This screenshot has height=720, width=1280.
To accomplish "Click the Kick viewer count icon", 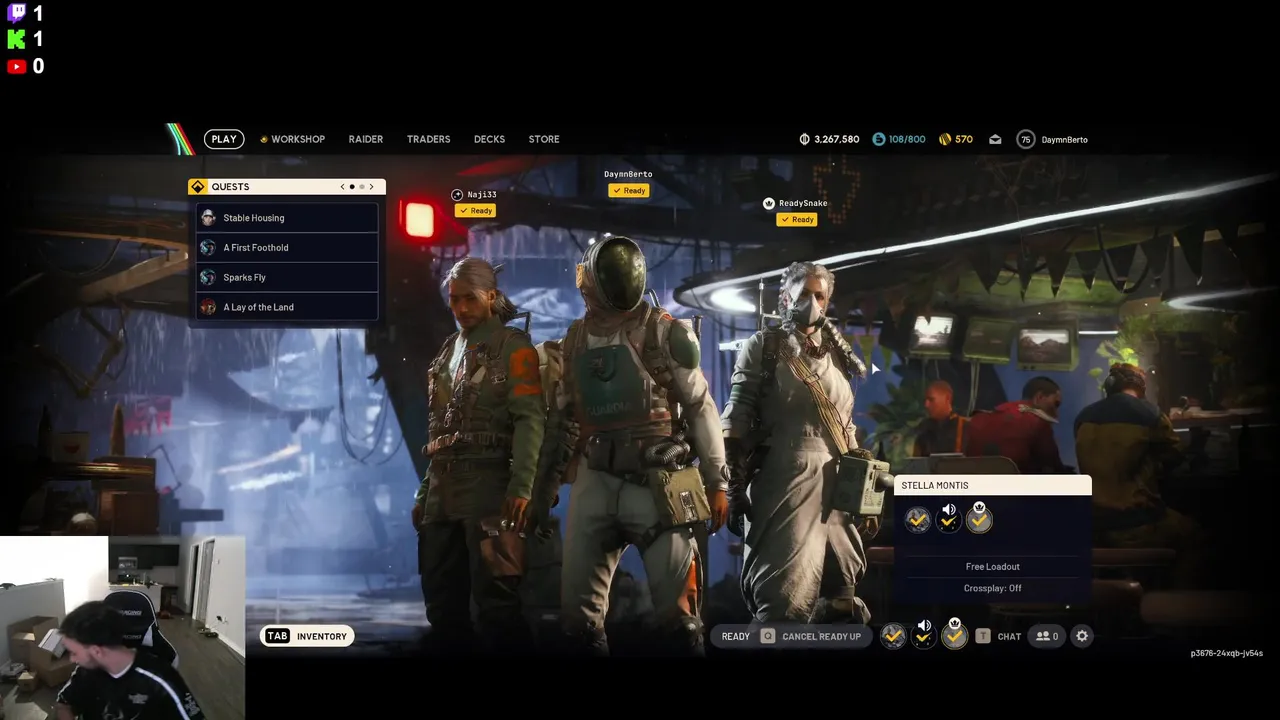I will point(16,39).
